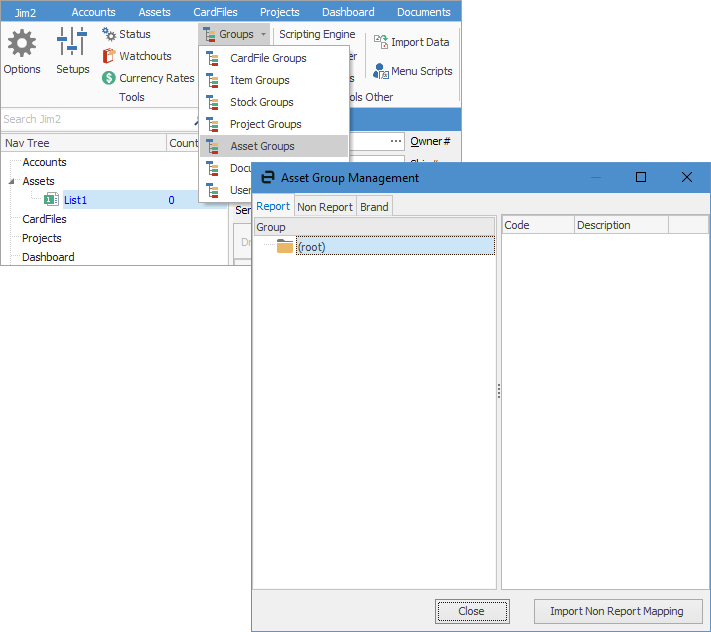The width and height of the screenshot is (711, 632).
Task: Click the (root) folder icon
Action: pyautogui.click(x=285, y=246)
